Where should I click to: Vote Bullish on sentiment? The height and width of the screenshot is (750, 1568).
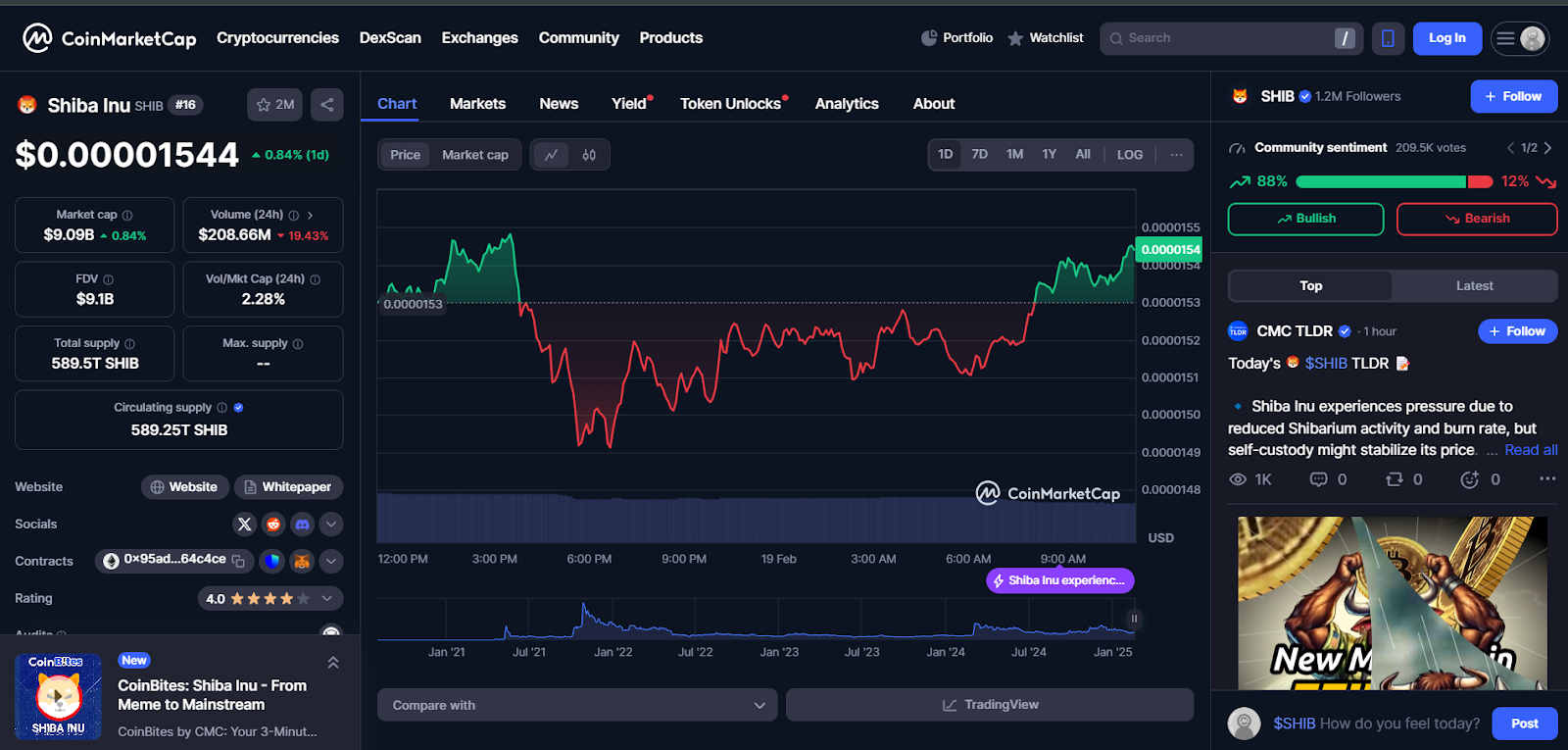1306,219
